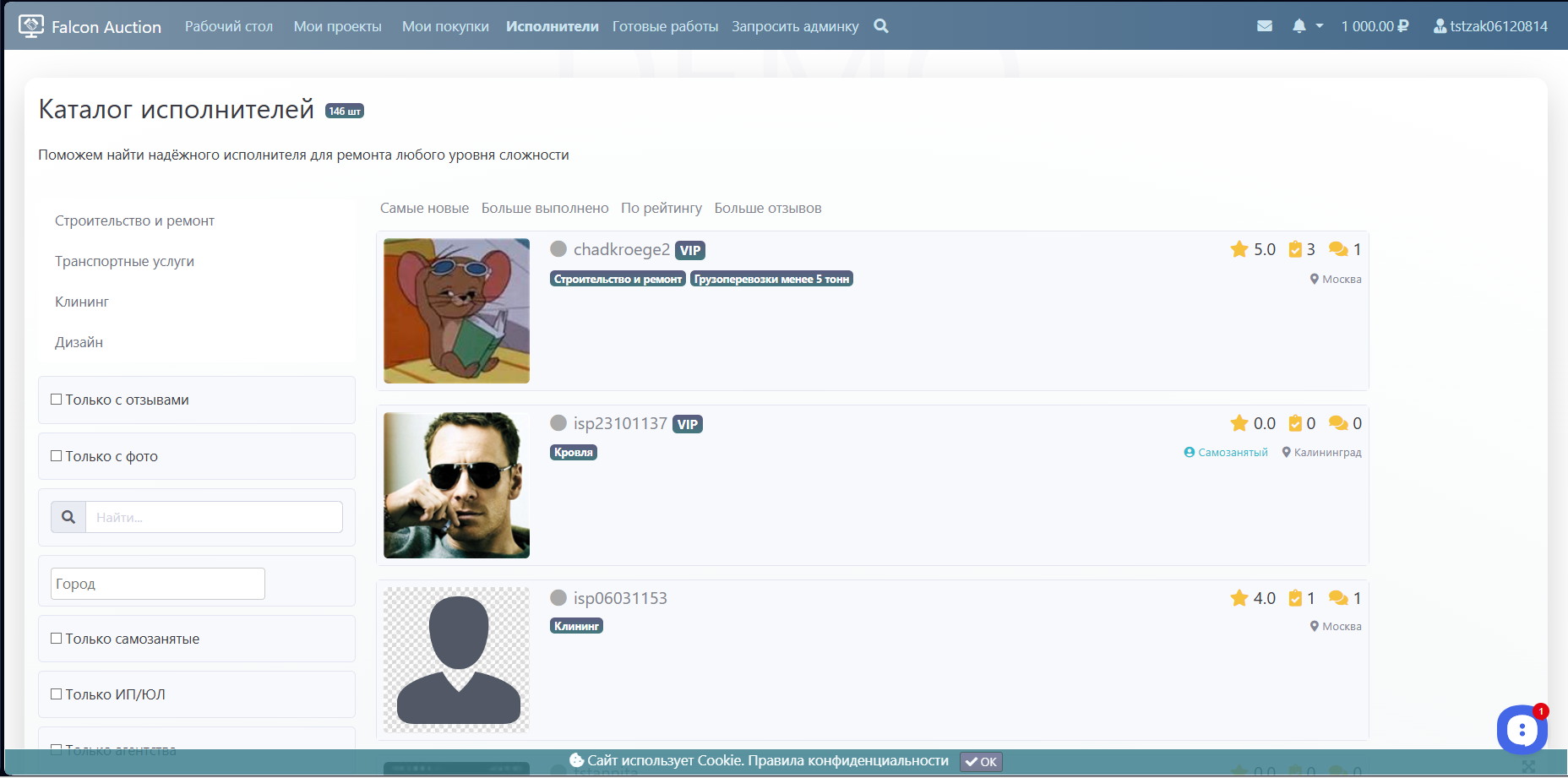Click the Город input field

pyautogui.click(x=157, y=584)
